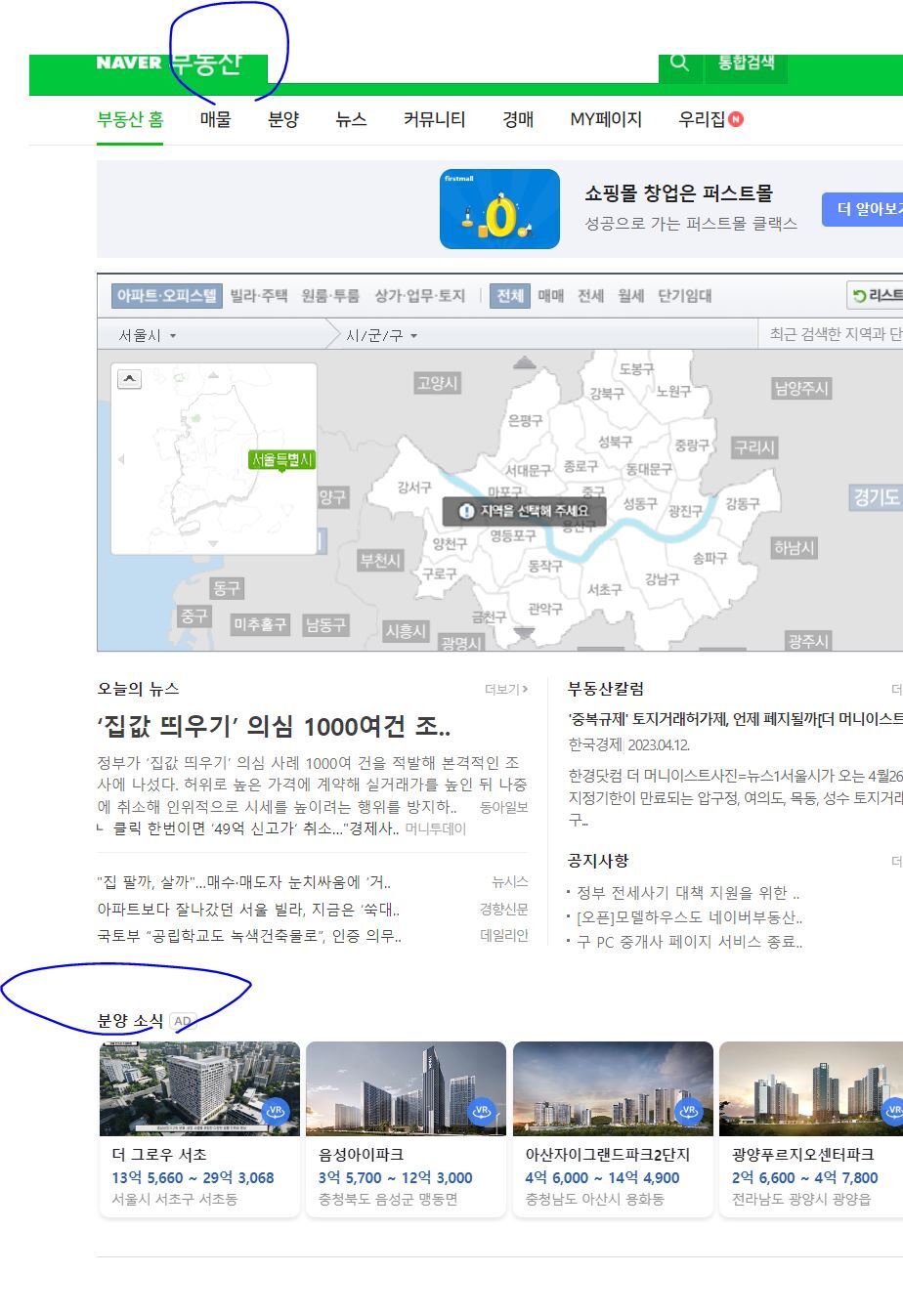Screen dimensions: 903x1316
Task: Select 원룸·투룸 property type
Action: (x=330, y=295)
